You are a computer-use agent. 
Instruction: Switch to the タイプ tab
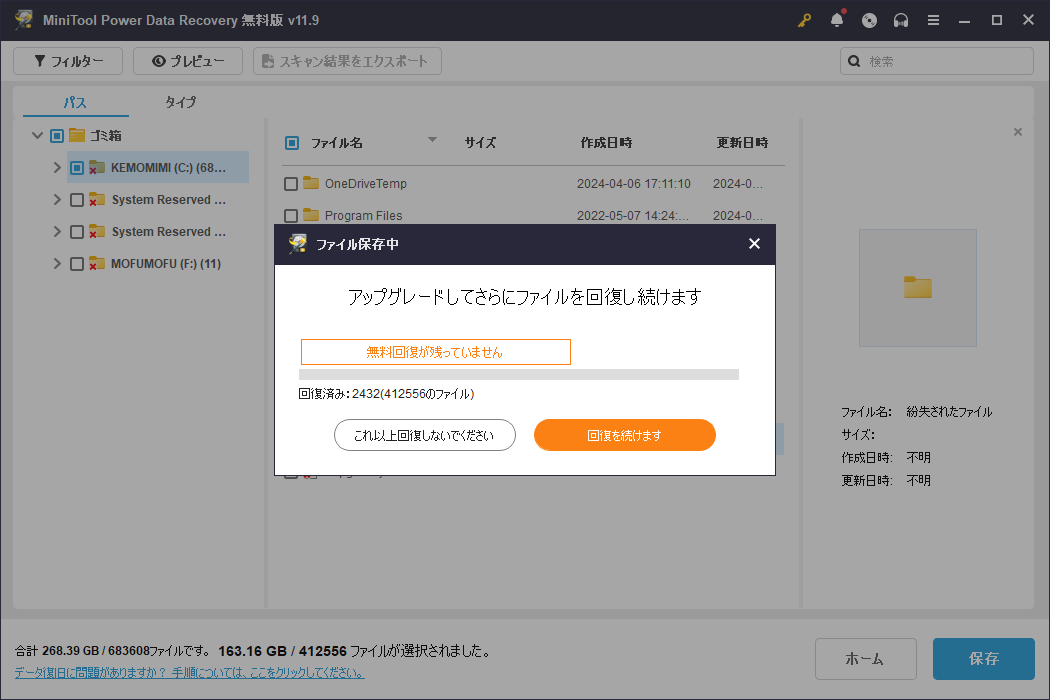(180, 102)
